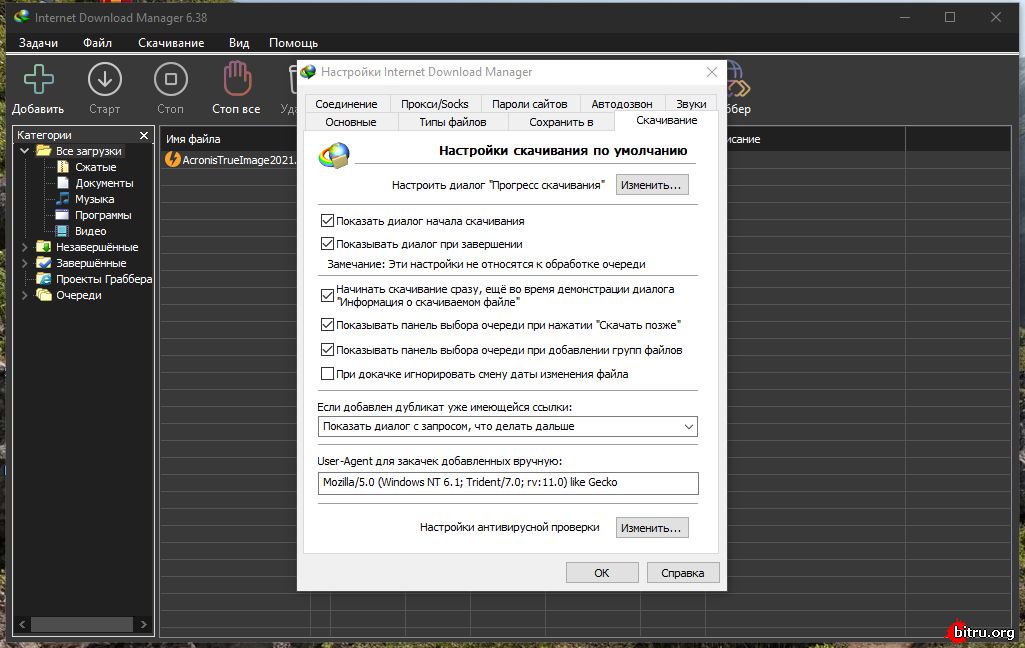Open the Задачи menu
Viewport: 1025px width, 648px height.
click(38, 43)
